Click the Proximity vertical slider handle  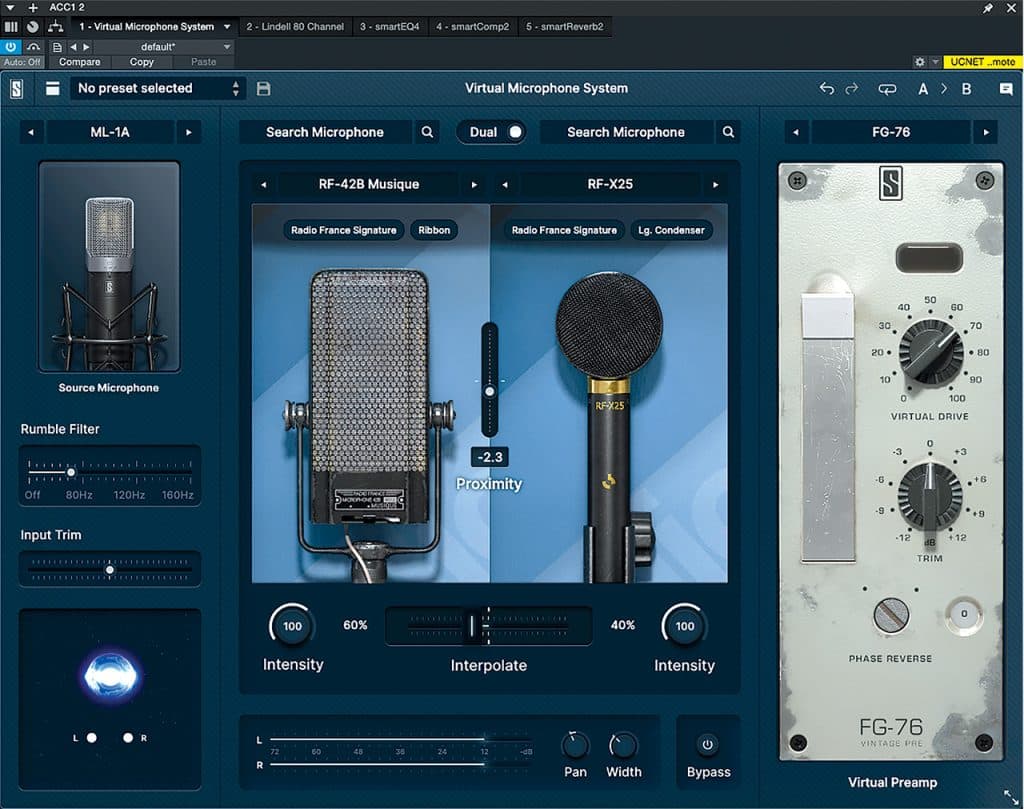pos(490,391)
